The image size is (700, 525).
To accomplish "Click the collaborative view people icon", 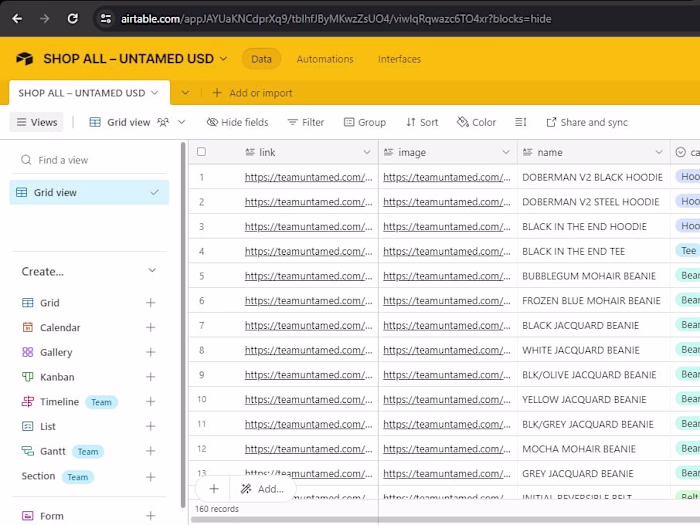I will [163, 122].
